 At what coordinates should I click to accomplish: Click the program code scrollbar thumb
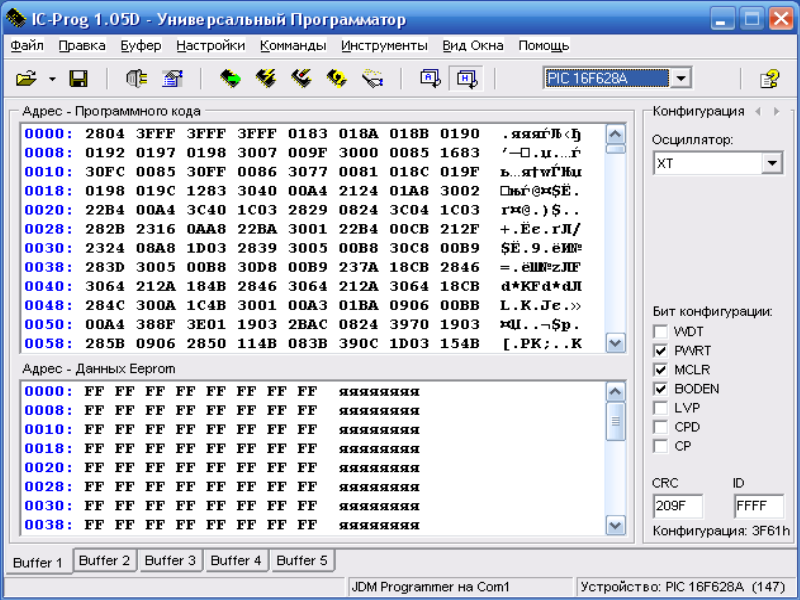click(615, 149)
